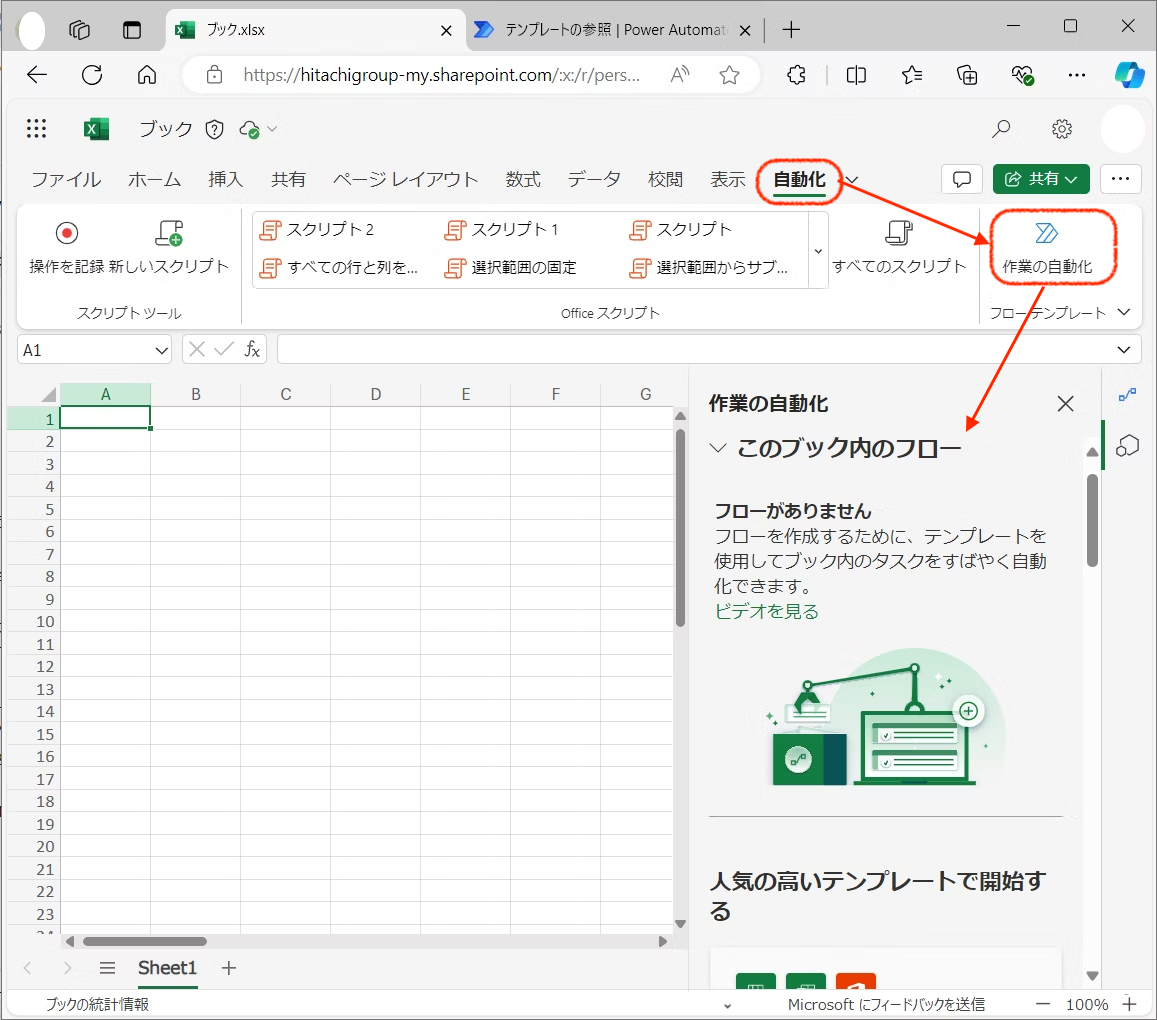Add page to favorites star icon
The height and width of the screenshot is (1020, 1157).
pyautogui.click(x=730, y=75)
